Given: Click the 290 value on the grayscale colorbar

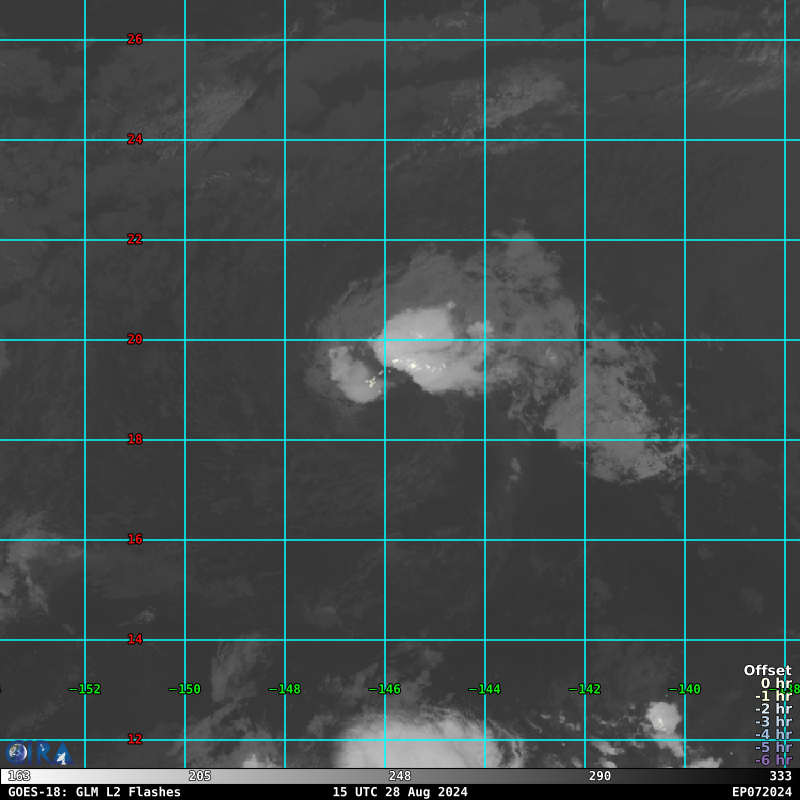Looking at the screenshot, I should pos(600,776).
